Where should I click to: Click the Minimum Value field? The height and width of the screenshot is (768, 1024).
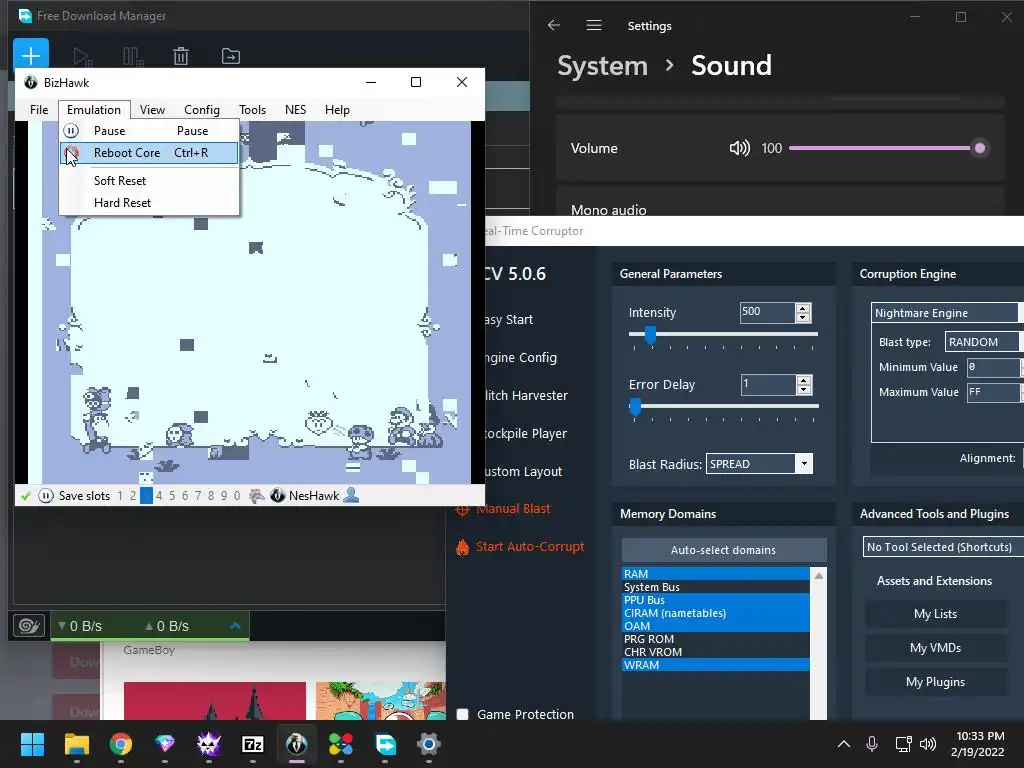(x=995, y=367)
